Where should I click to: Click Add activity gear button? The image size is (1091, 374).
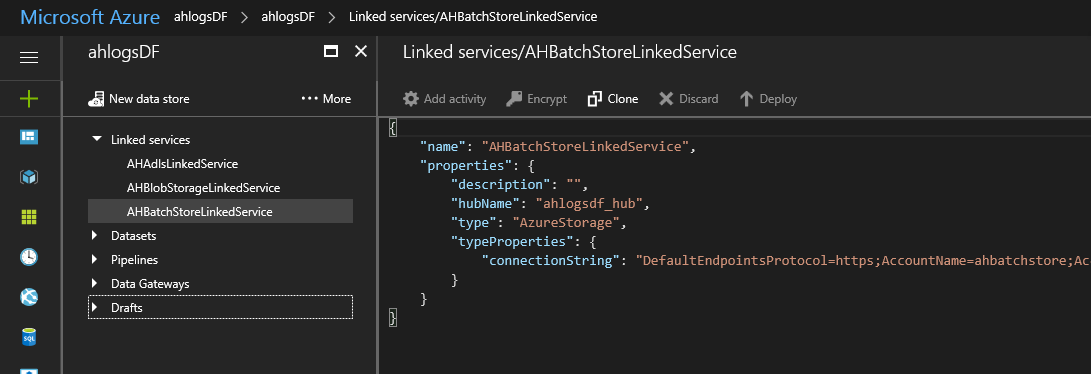point(445,99)
